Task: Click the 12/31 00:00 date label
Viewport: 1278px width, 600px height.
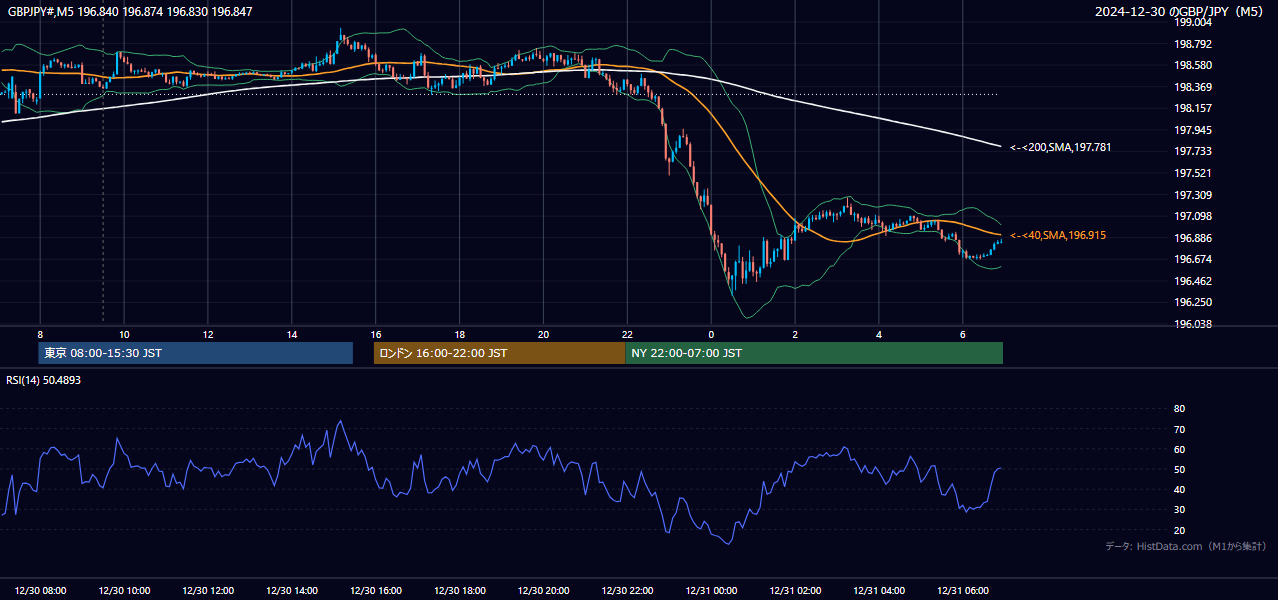Action: 711,591
